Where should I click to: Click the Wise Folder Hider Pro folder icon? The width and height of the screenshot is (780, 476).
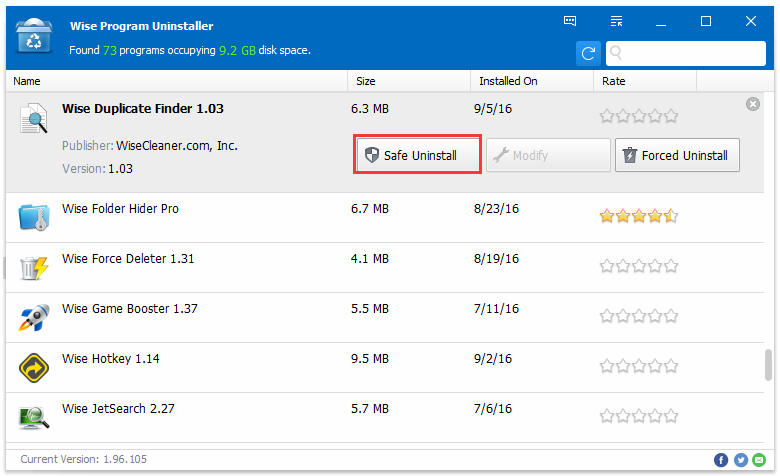[x=34, y=217]
